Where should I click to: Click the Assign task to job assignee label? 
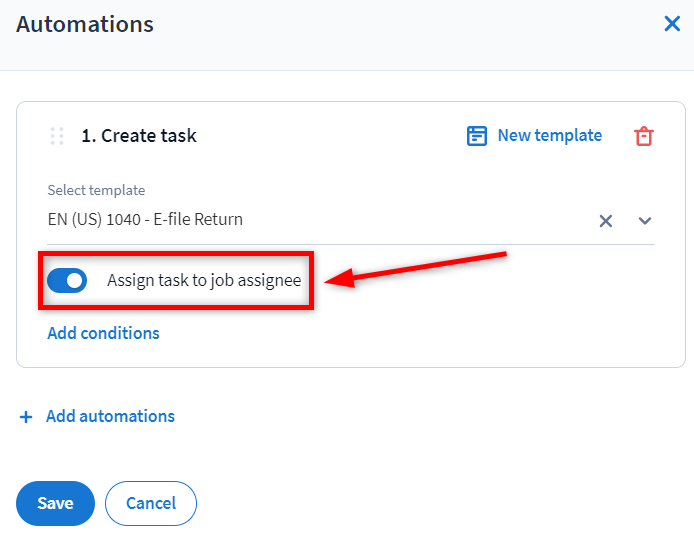click(x=204, y=281)
